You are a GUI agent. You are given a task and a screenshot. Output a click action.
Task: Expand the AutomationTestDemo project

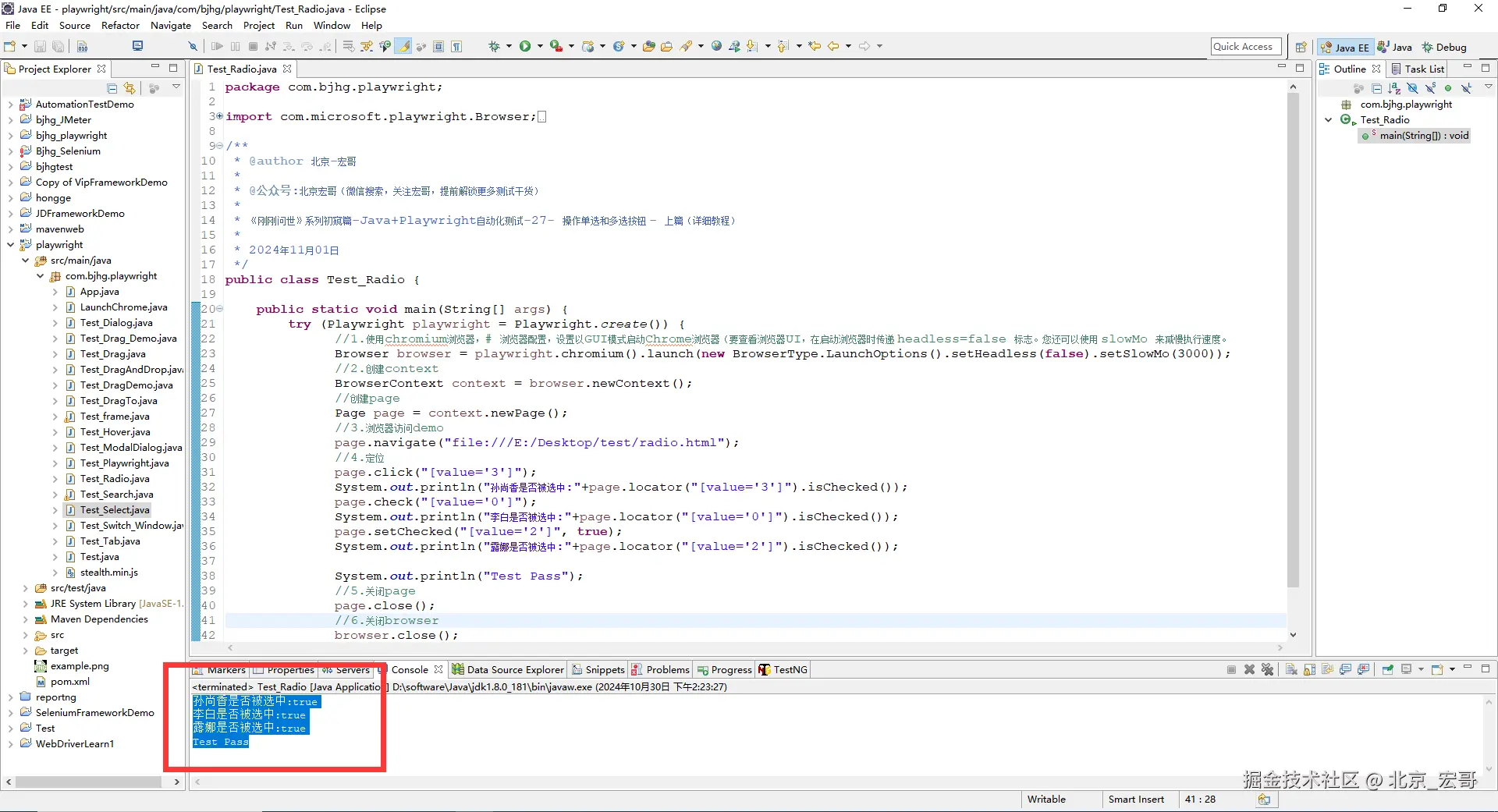click(x=10, y=105)
